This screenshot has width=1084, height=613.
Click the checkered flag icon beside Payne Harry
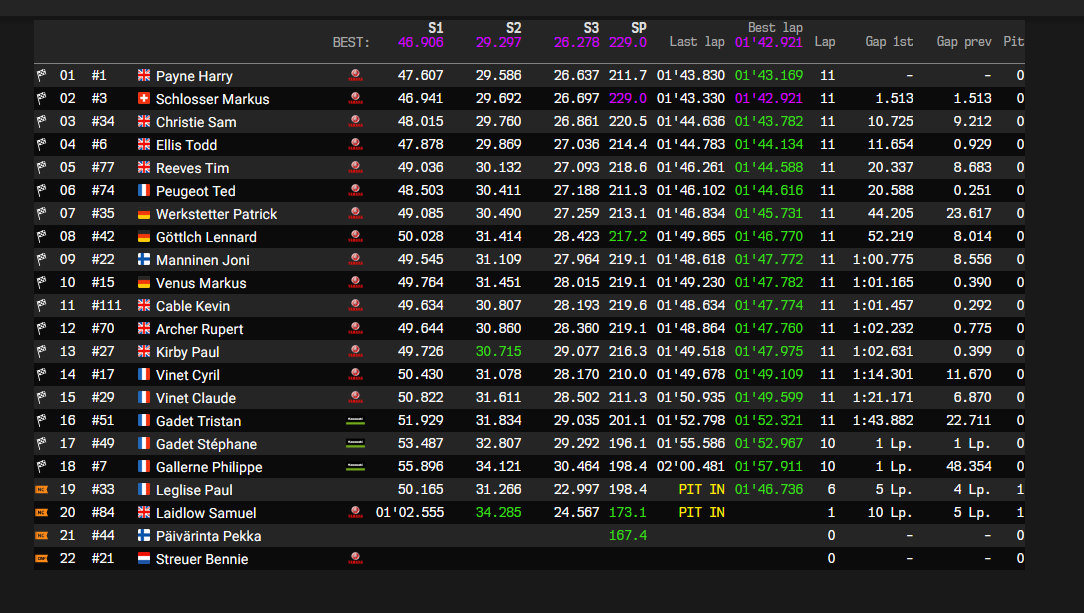[42, 75]
